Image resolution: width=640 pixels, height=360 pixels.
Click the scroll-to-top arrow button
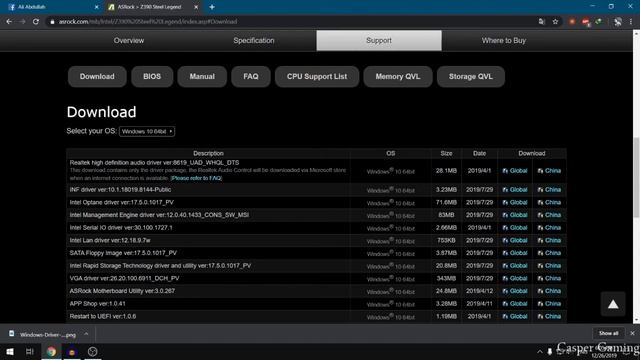click(x=613, y=304)
